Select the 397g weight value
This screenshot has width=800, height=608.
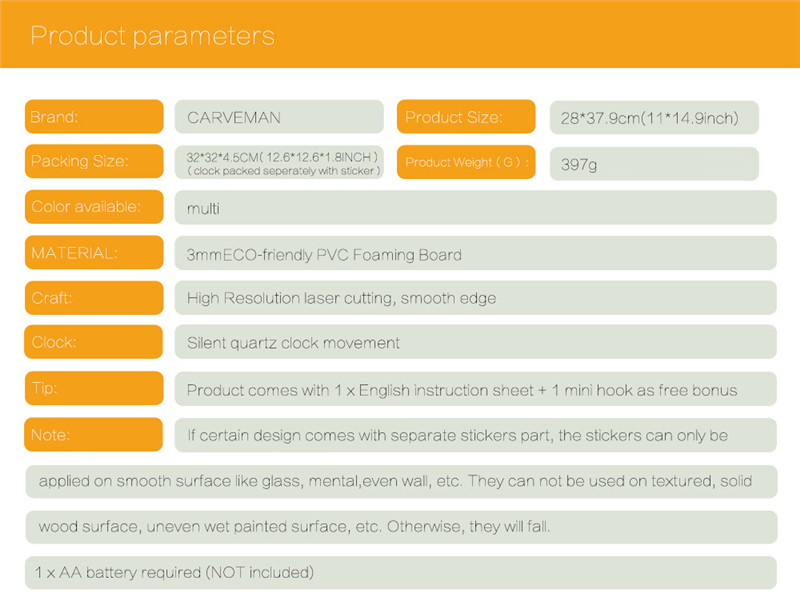pyautogui.click(x=653, y=164)
